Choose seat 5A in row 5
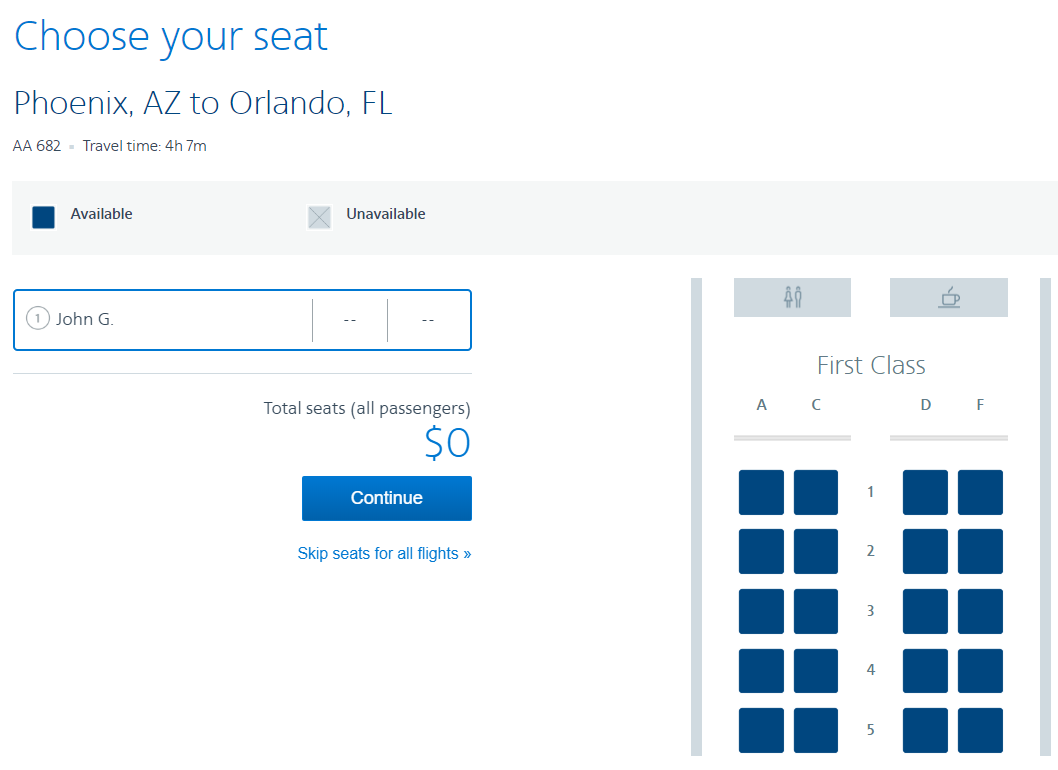Image resolution: width=1058 pixels, height=770 pixels. click(x=761, y=730)
